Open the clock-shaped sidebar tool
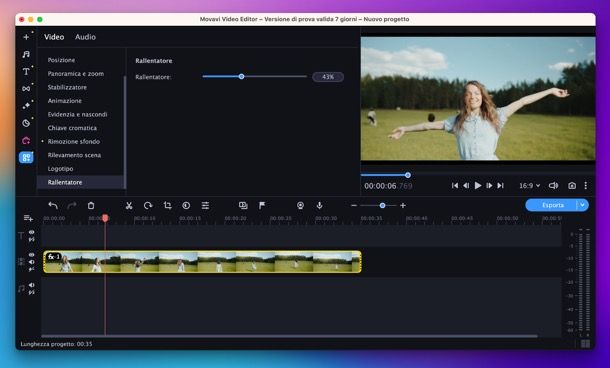 click(x=26, y=123)
